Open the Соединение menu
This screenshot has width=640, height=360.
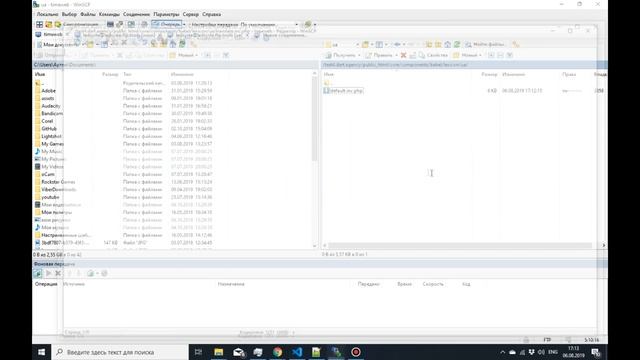tap(136, 14)
